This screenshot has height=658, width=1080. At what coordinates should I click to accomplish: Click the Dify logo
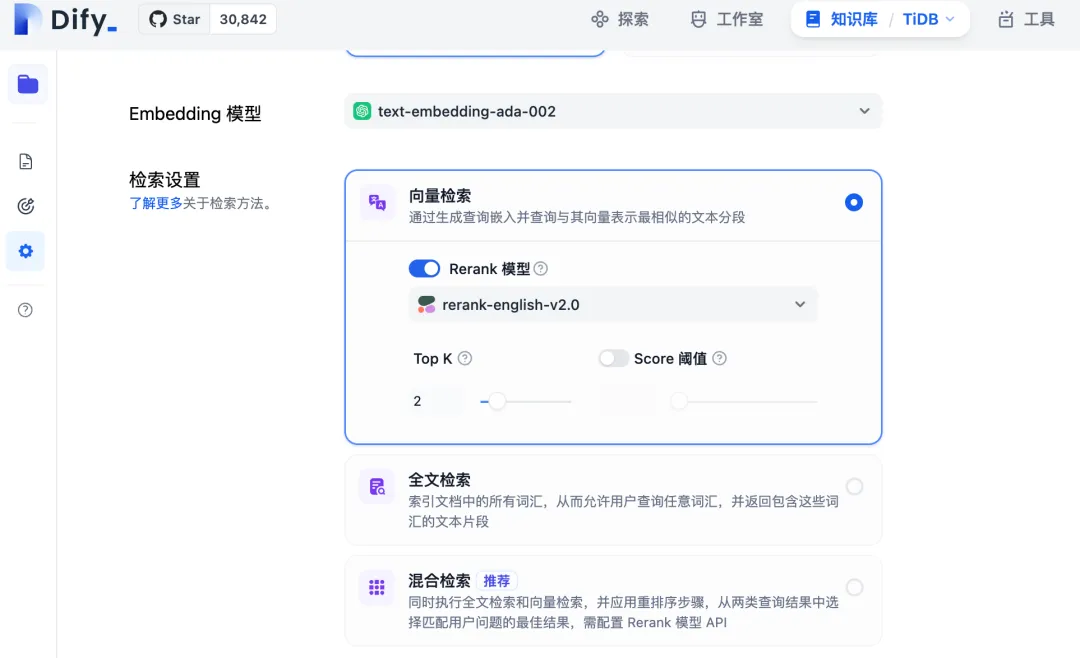click(62, 19)
